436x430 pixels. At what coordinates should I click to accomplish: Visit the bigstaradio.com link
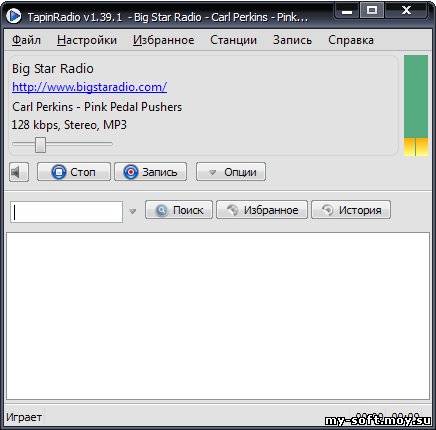pyautogui.click(x=89, y=87)
